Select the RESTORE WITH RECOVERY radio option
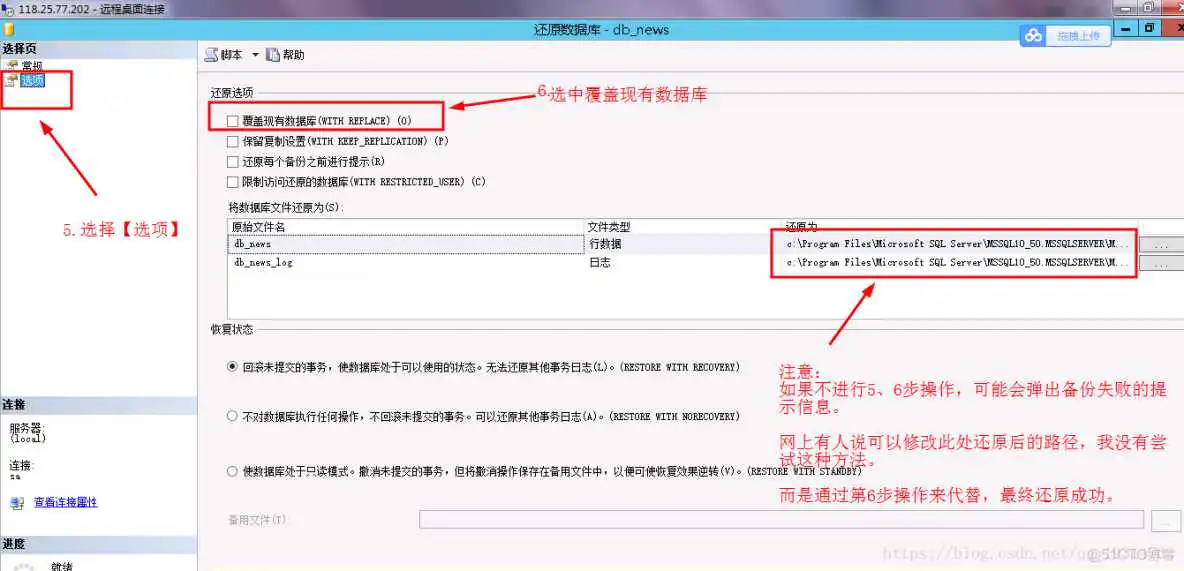This screenshot has width=1184, height=571. coord(233,367)
